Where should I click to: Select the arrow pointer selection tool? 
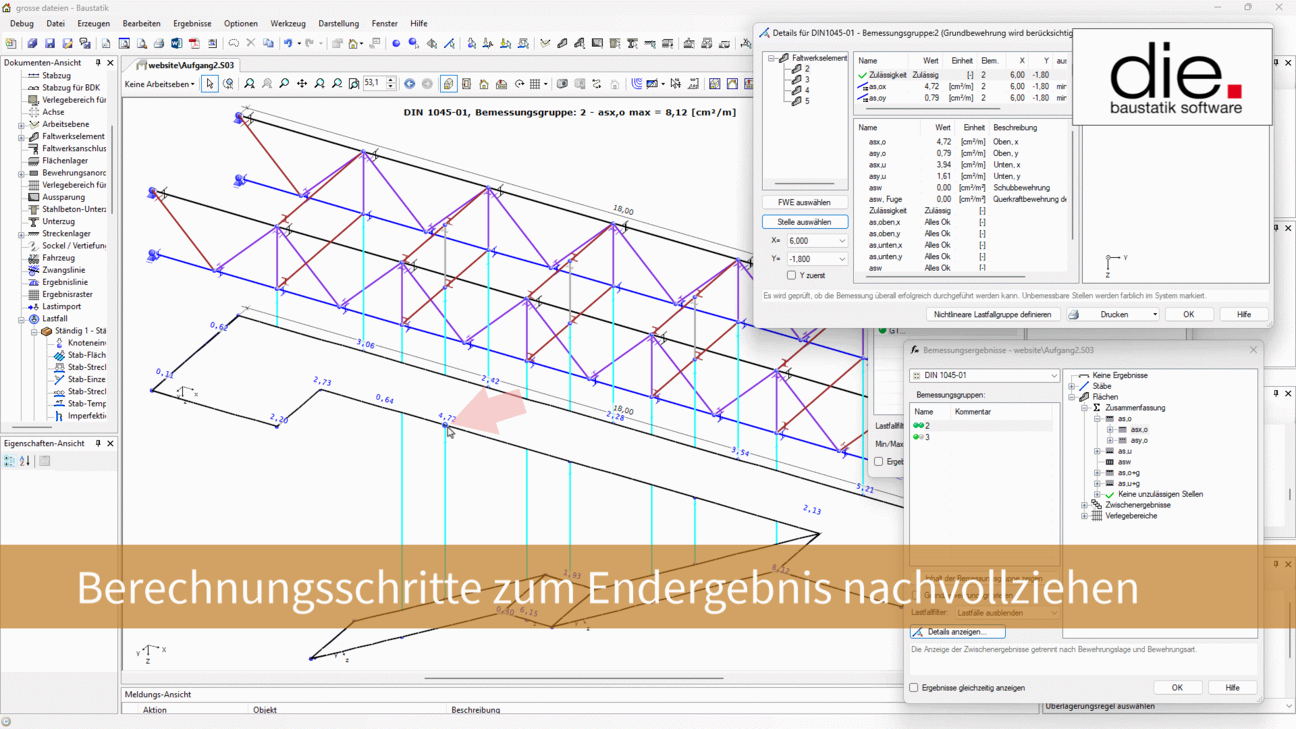209,84
